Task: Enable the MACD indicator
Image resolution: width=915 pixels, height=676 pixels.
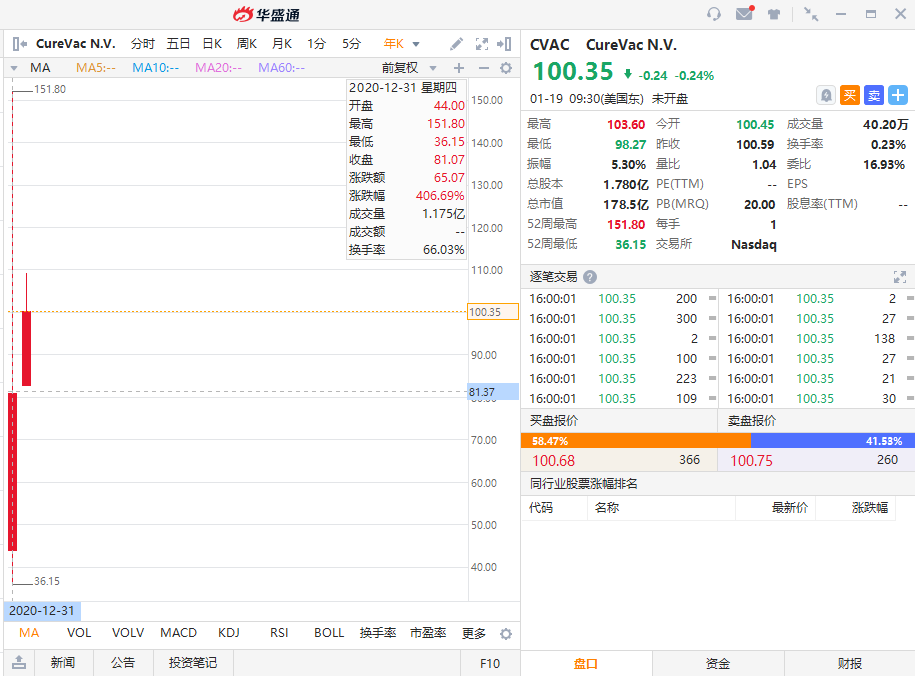Action: tap(178, 633)
